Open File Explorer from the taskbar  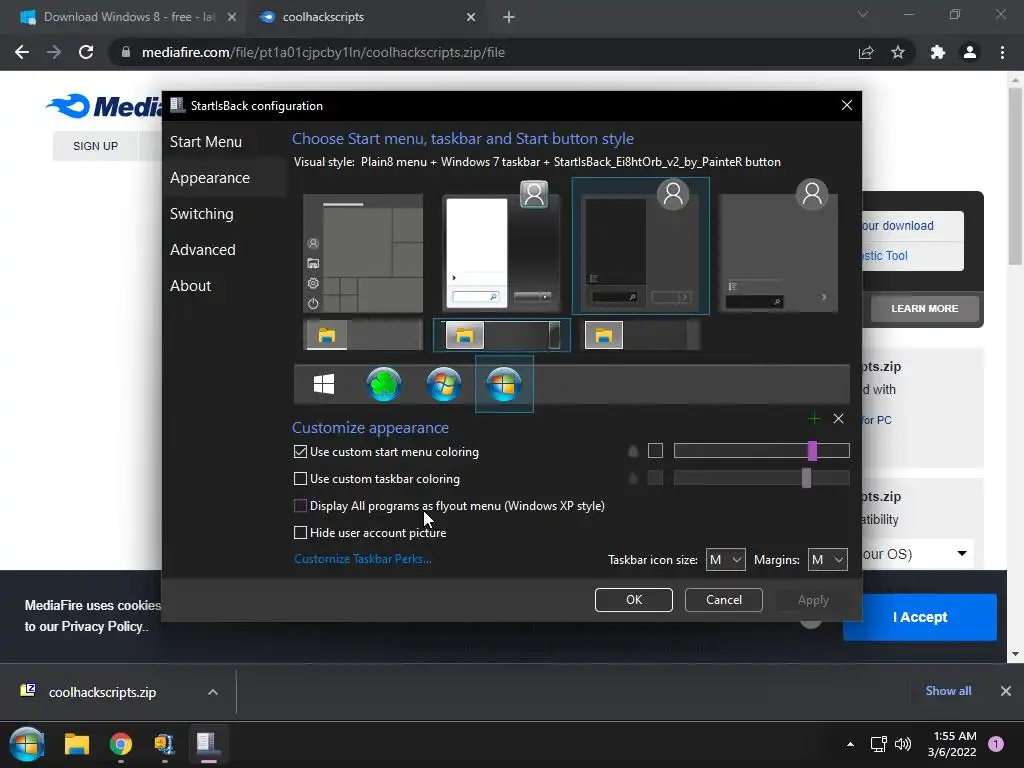76,744
